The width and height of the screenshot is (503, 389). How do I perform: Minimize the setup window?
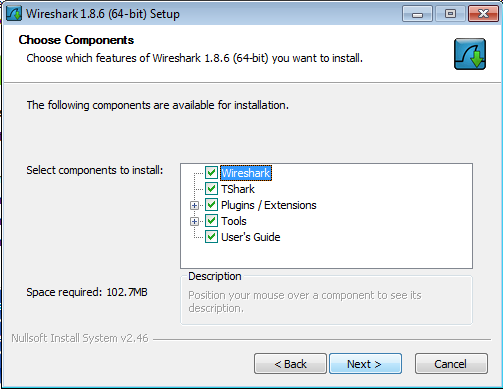pos(417,14)
